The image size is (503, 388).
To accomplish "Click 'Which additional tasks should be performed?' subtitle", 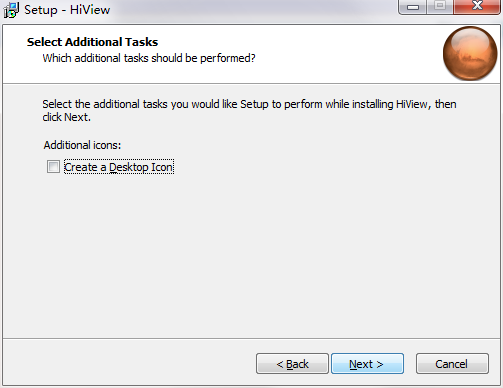I will (149, 58).
